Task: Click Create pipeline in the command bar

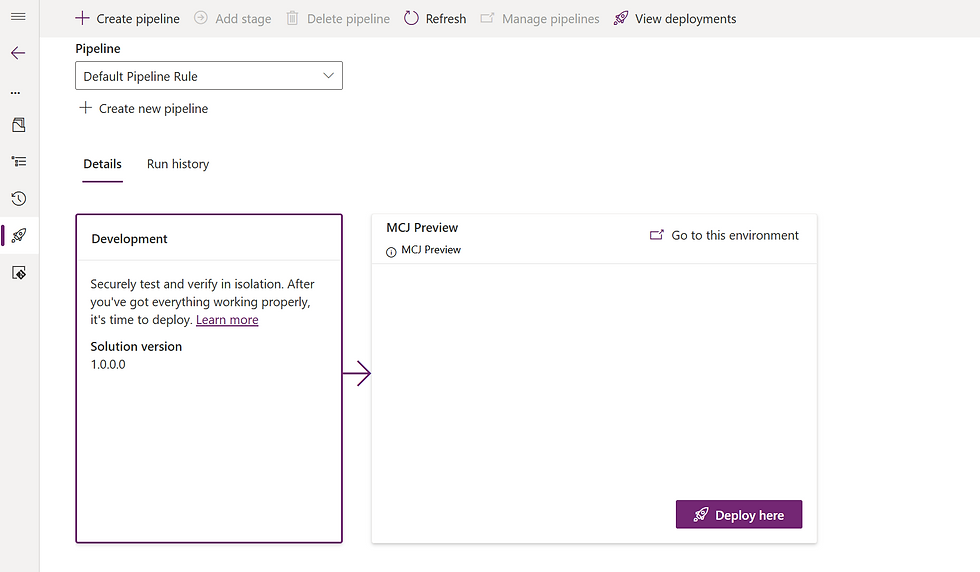Action: tap(127, 19)
